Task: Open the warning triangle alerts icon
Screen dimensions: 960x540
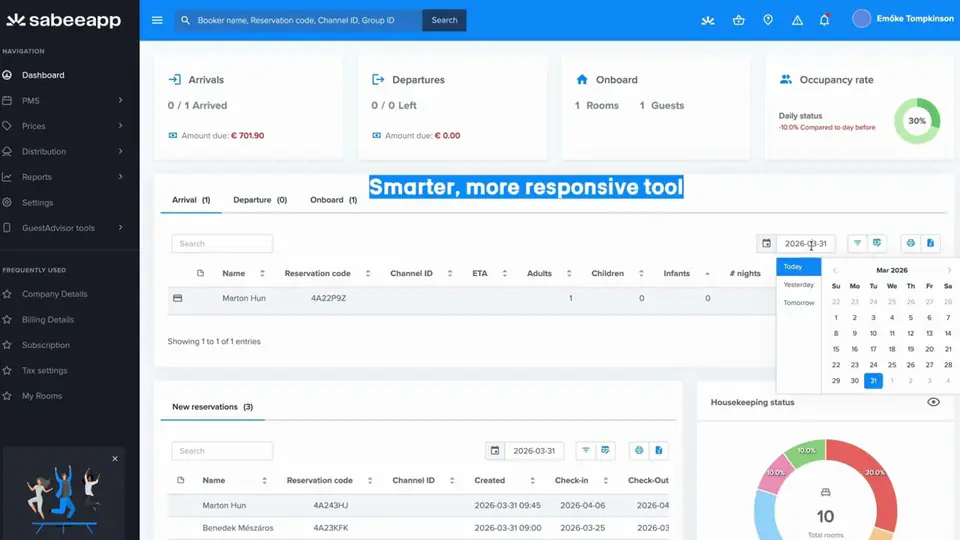Action: pyautogui.click(x=797, y=20)
